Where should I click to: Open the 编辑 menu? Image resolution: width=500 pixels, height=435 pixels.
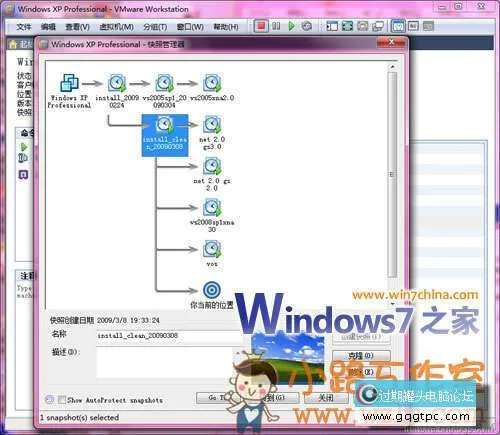coord(48,27)
